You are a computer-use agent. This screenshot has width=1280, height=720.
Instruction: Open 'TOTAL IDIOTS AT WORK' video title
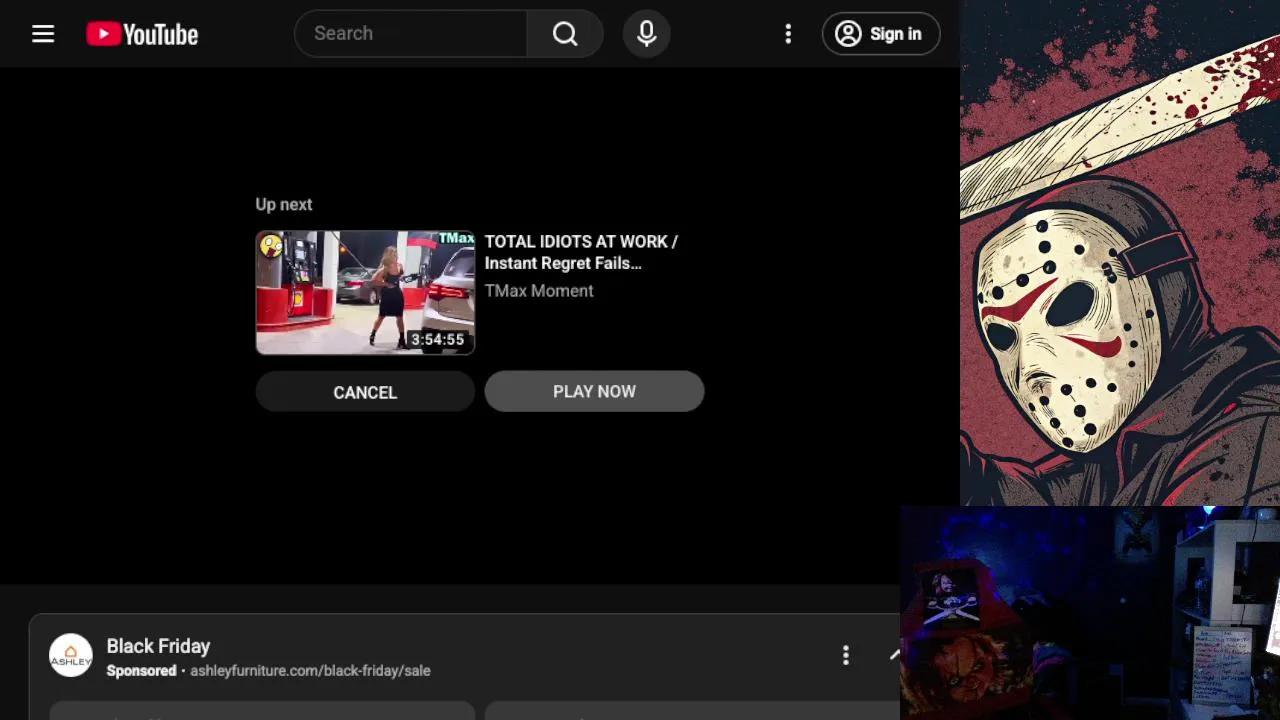[x=581, y=252]
